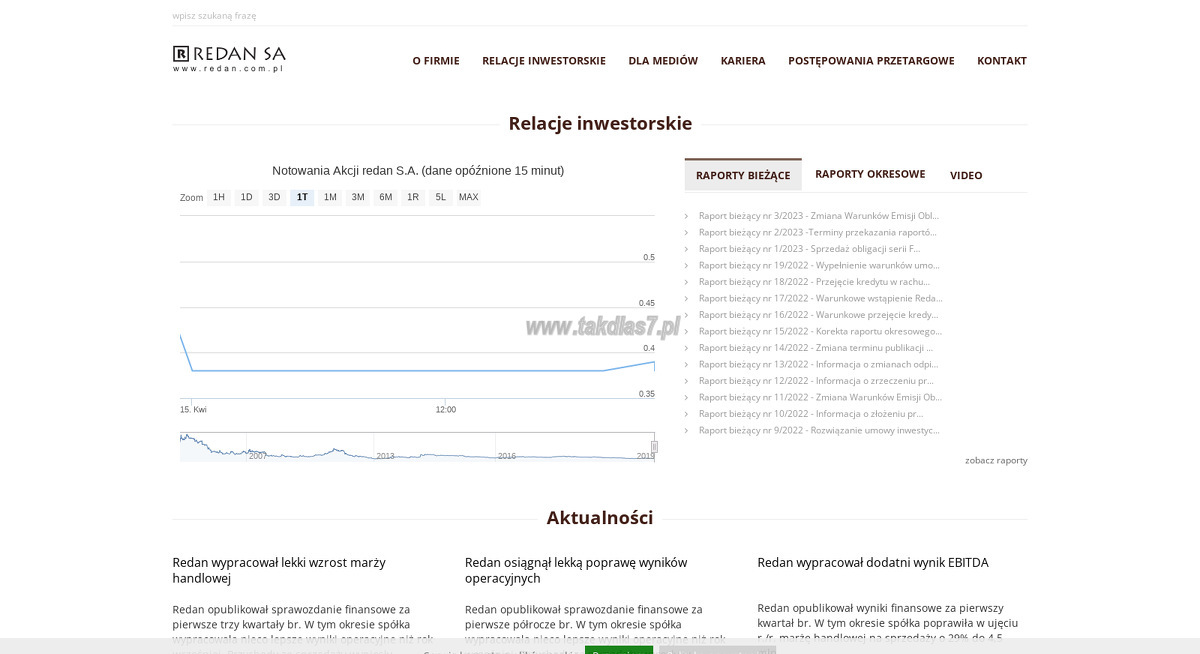Switch to RAPORTY BIEŻĄCE tab
Image resolution: width=1200 pixels, height=654 pixels.
743,175
